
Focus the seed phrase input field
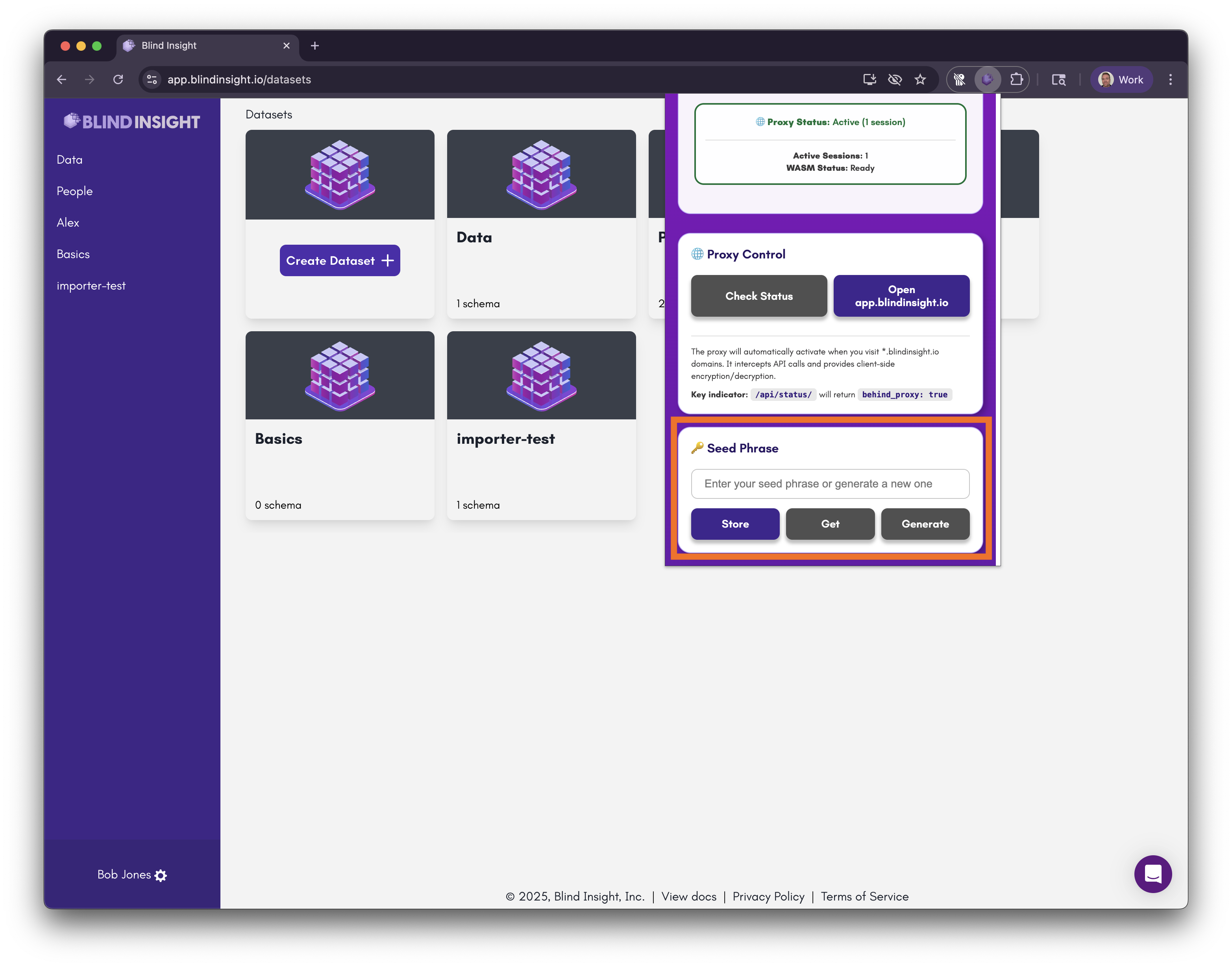830,484
